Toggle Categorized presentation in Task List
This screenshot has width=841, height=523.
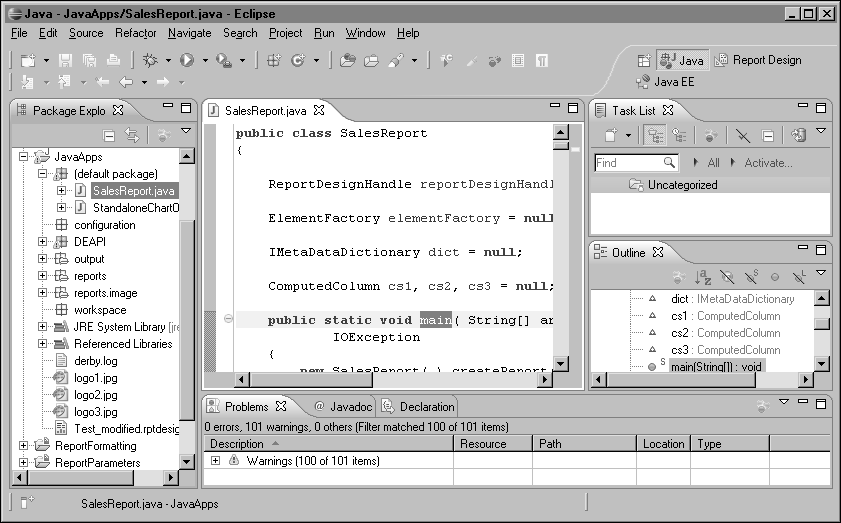(x=655, y=136)
